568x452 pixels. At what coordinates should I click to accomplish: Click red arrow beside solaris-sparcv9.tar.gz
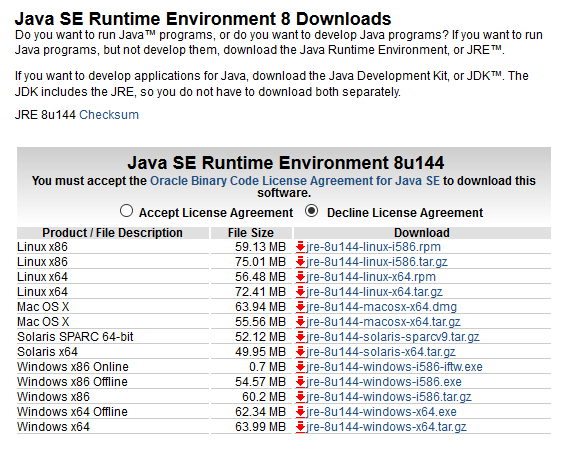pyautogui.click(x=300, y=337)
